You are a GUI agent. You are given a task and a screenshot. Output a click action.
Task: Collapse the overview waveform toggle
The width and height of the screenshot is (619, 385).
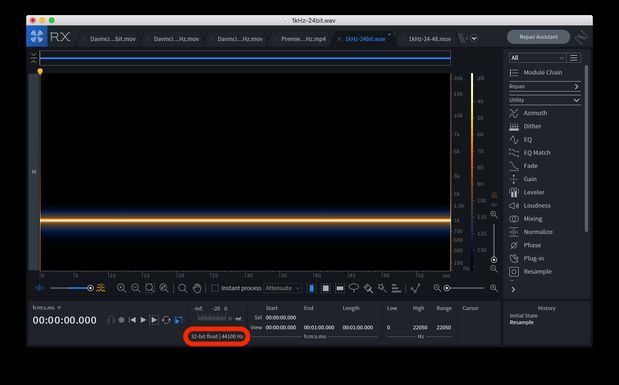tap(34, 58)
